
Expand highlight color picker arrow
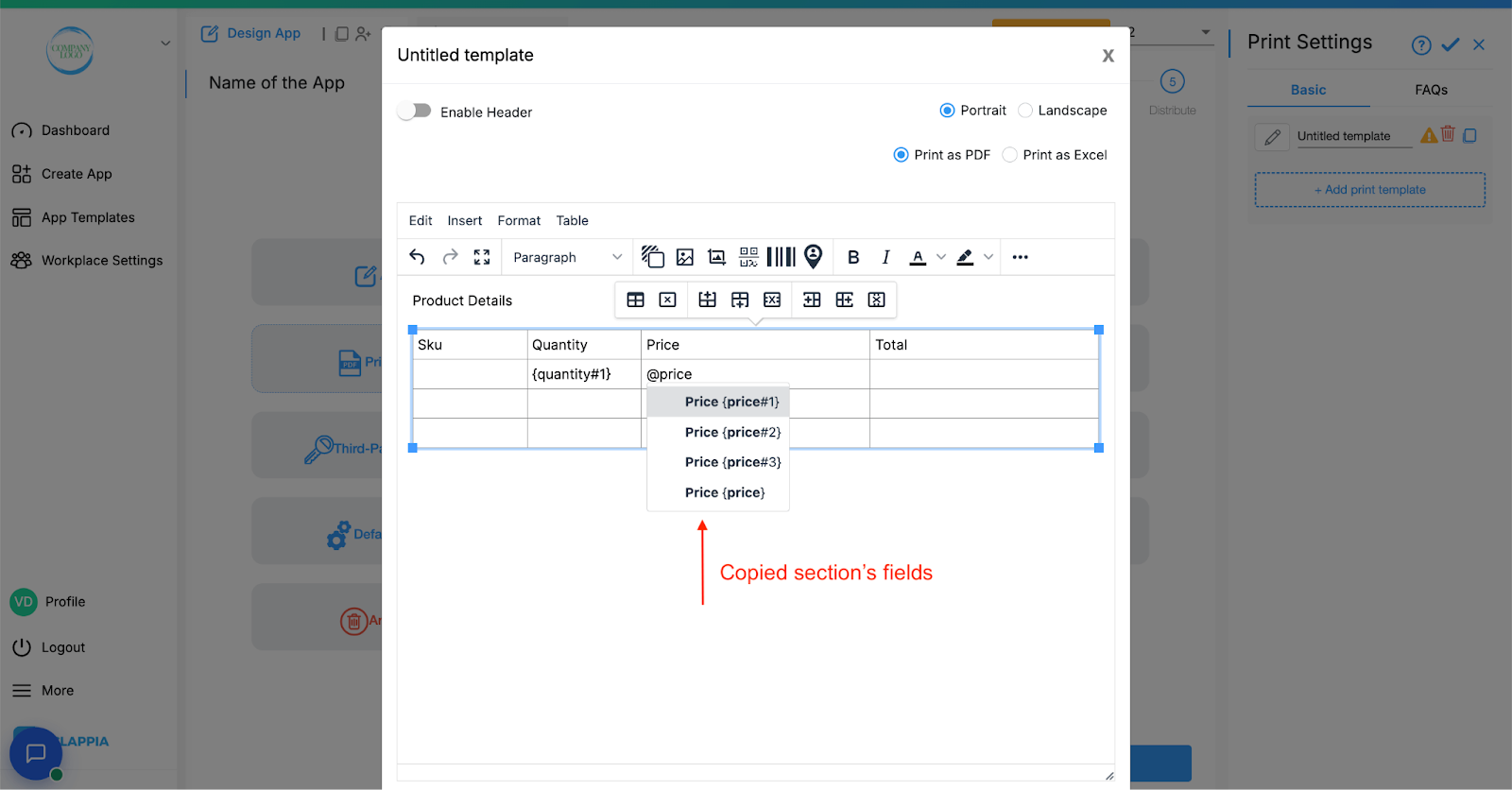click(x=988, y=257)
